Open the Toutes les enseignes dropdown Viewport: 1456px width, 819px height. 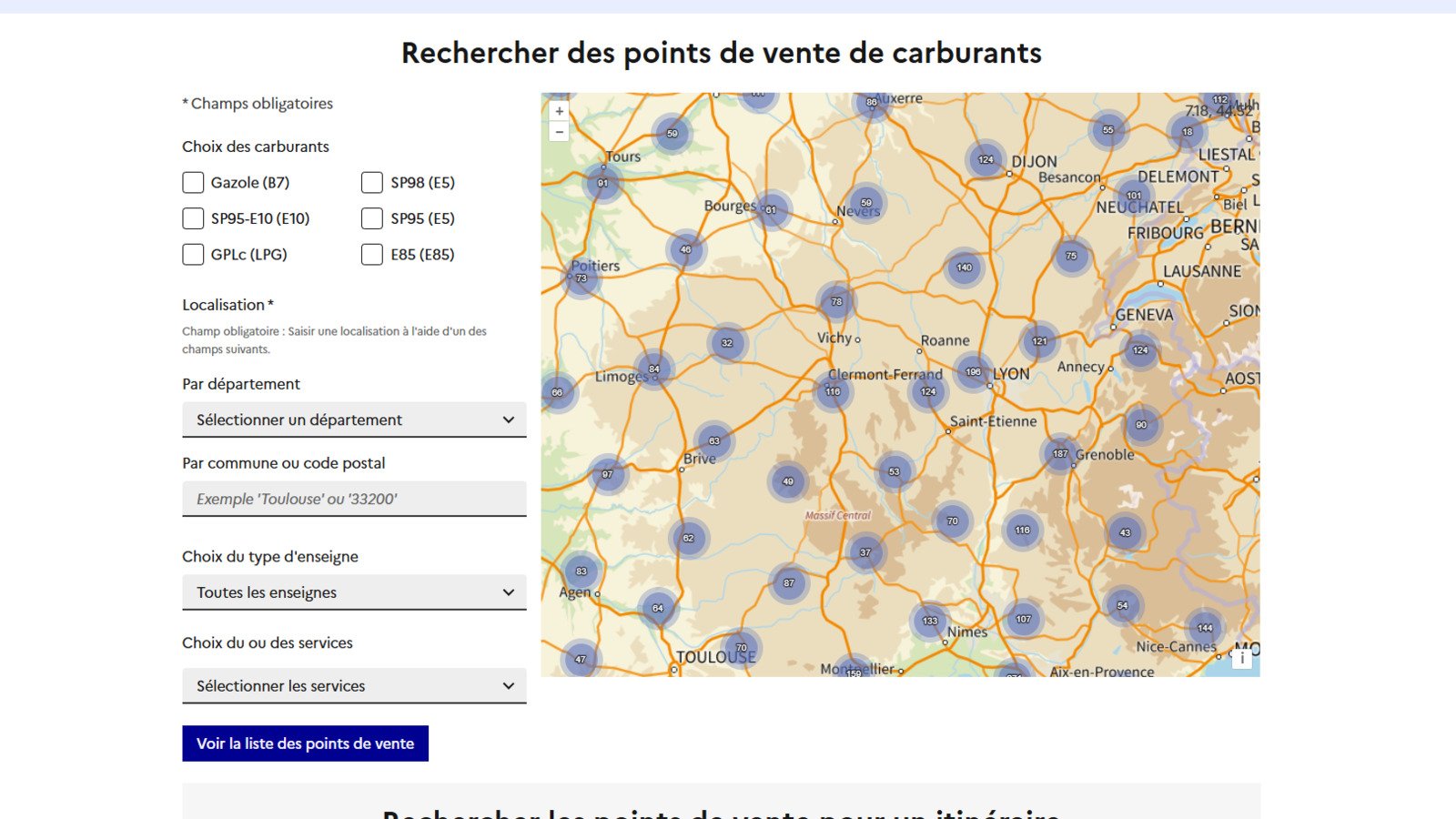click(354, 592)
